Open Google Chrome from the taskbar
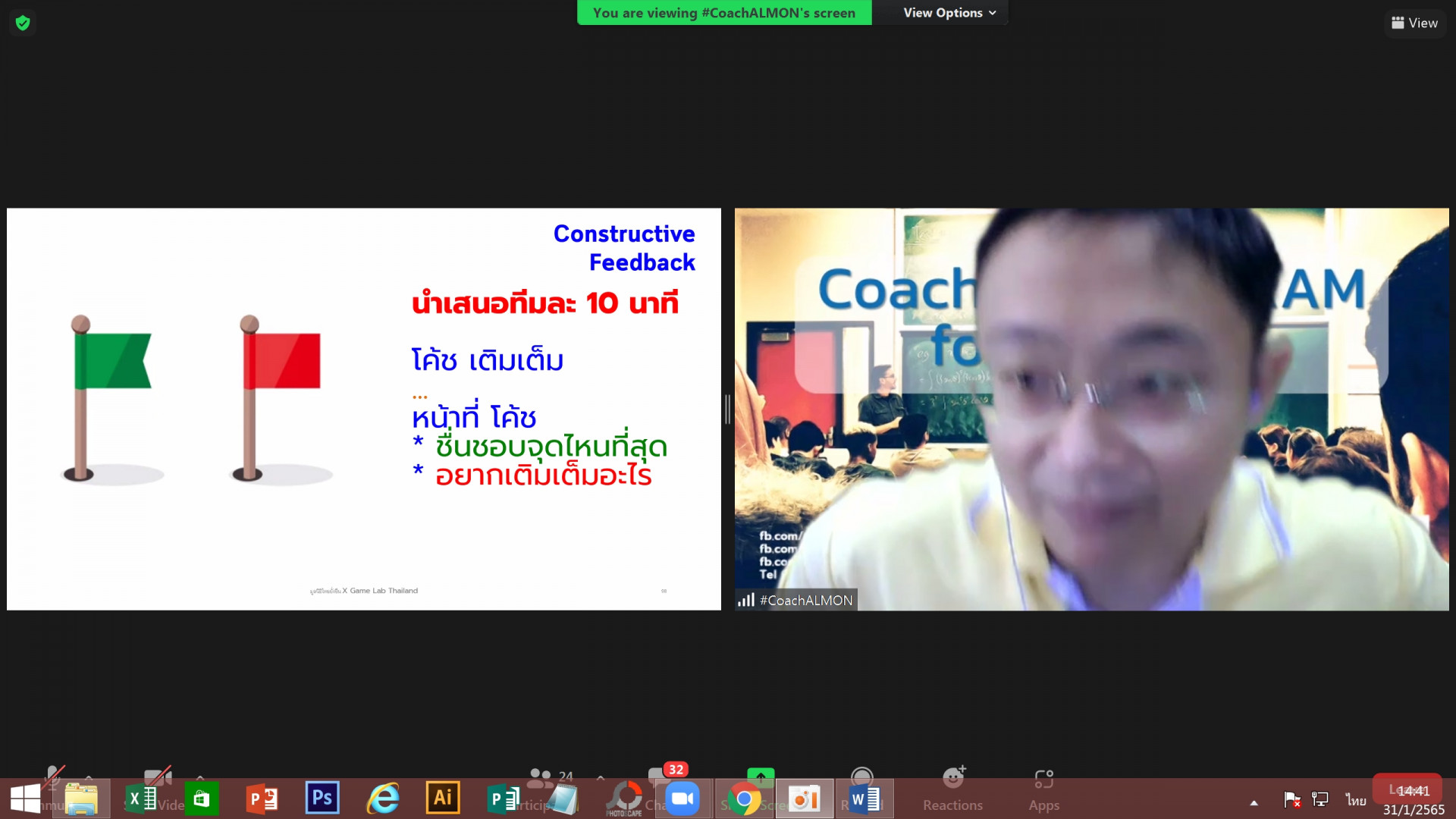 (744, 799)
